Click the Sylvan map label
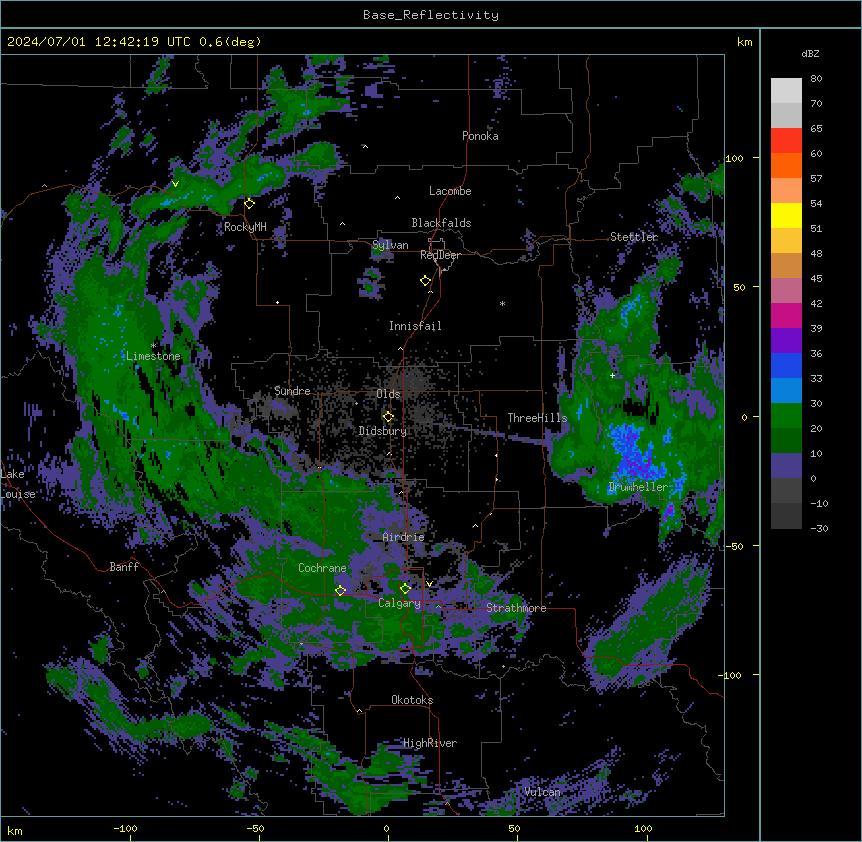 tap(390, 245)
